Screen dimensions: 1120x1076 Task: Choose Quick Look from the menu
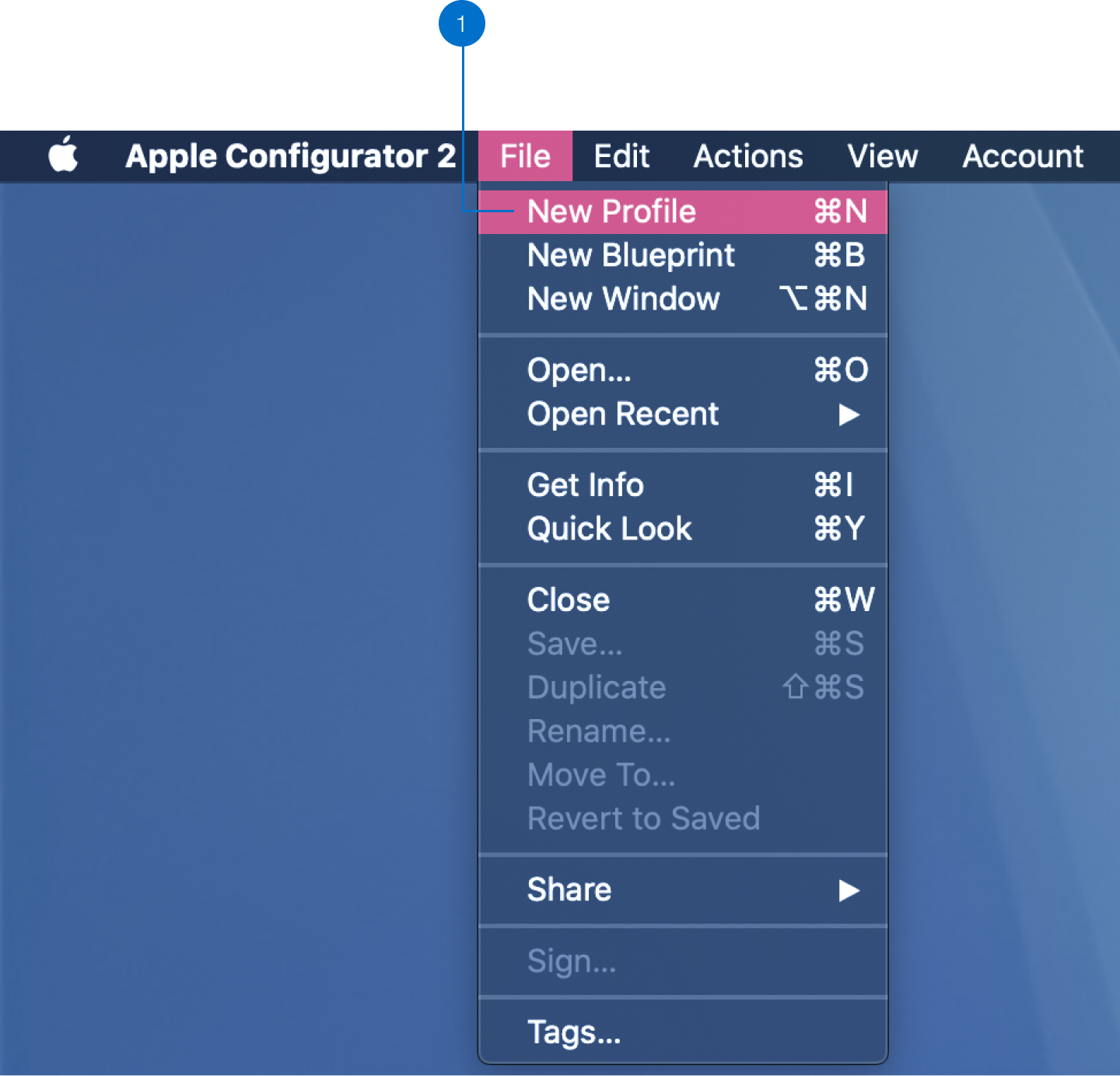(x=683, y=529)
